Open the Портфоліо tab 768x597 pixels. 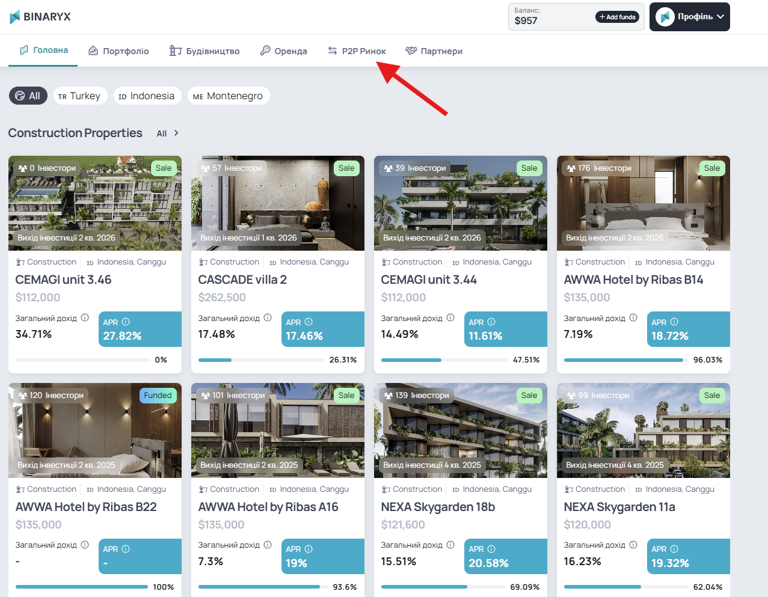[119, 51]
